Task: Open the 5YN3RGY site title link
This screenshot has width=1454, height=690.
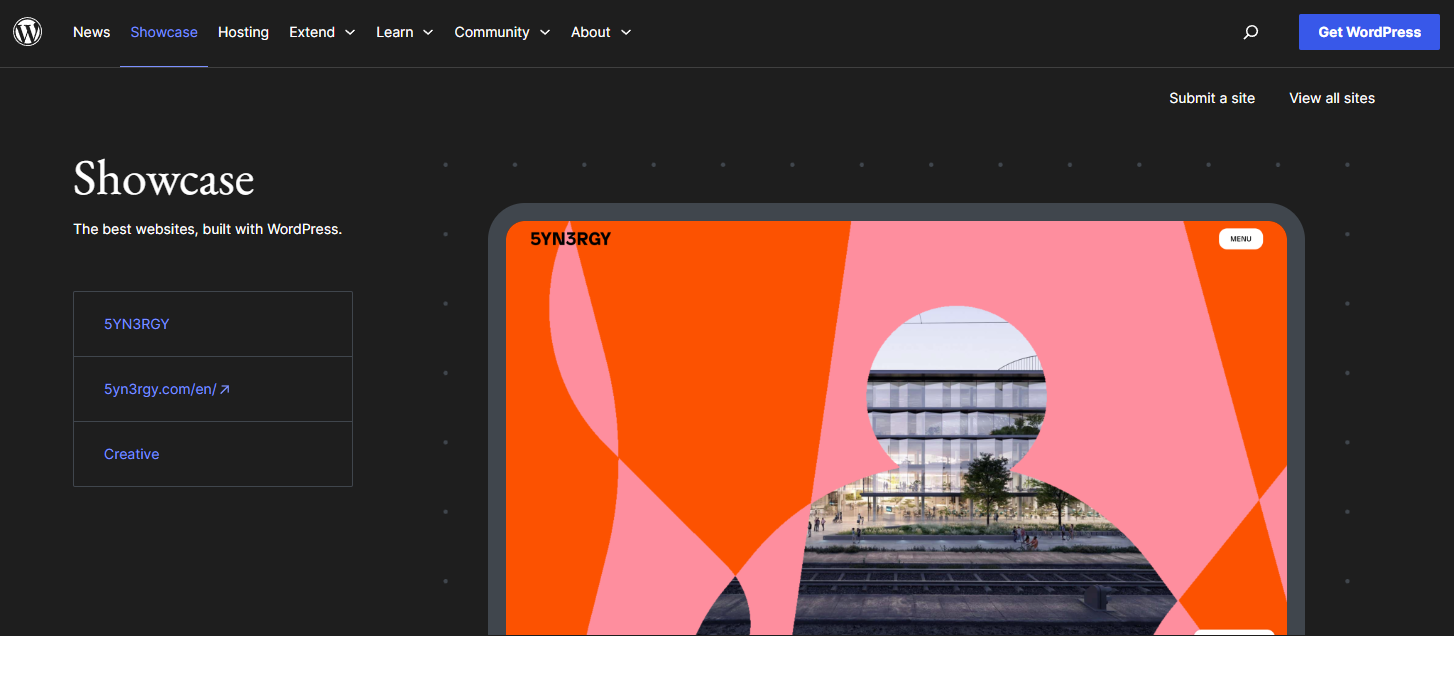Action: 137,324
